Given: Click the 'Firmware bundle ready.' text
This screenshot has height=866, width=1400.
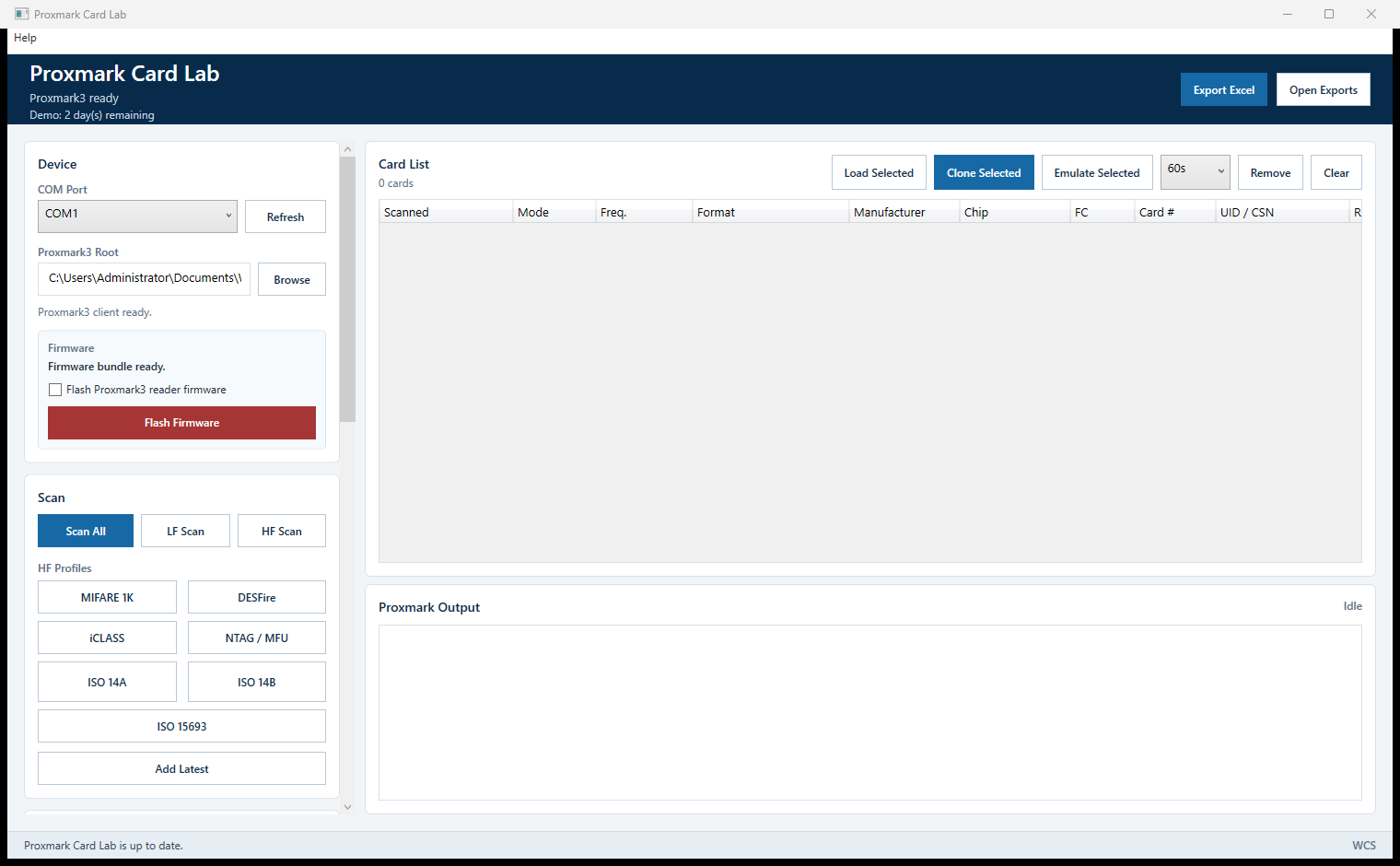Looking at the screenshot, I should click(107, 367).
